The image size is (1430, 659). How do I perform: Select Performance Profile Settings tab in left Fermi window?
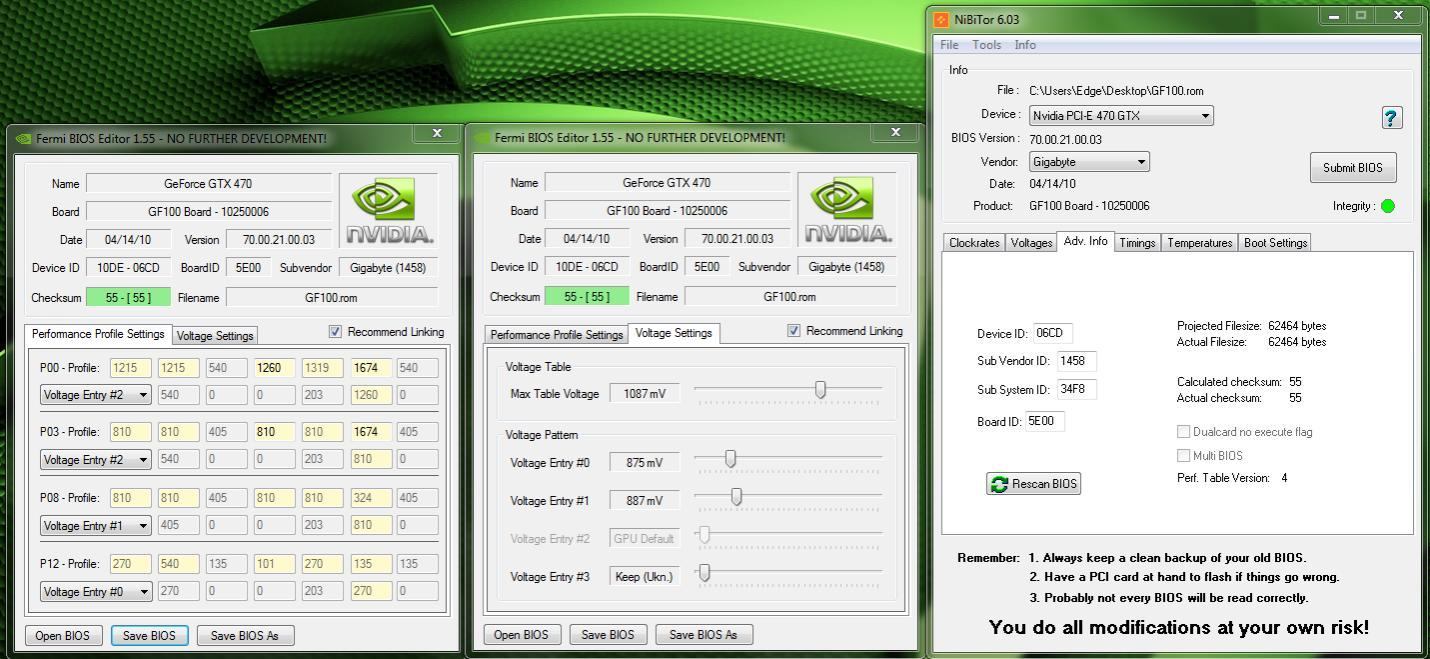pyautogui.click(x=98, y=334)
